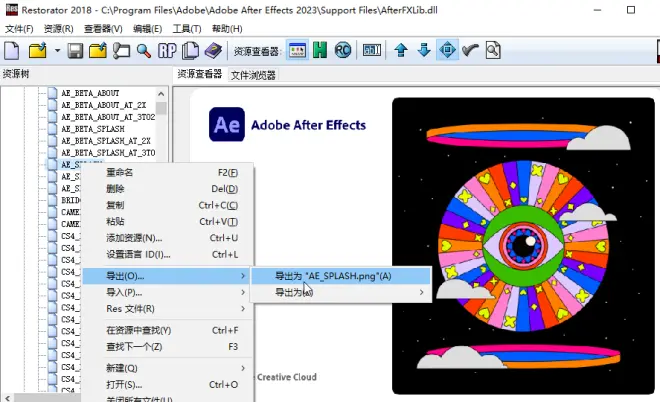Click the New file toolbar icon
Viewport: 660px width, 402px height.
(x=12, y=51)
